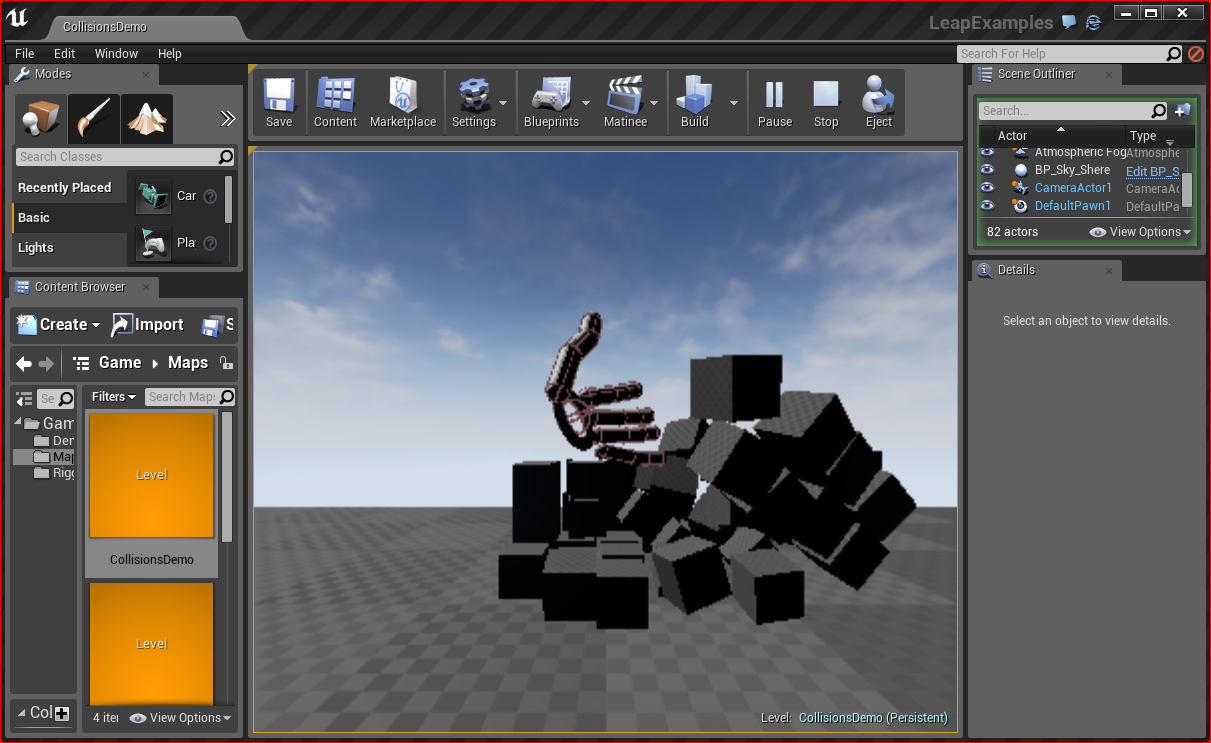
Task: Select the Paint mode brush icon
Action: (94, 120)
